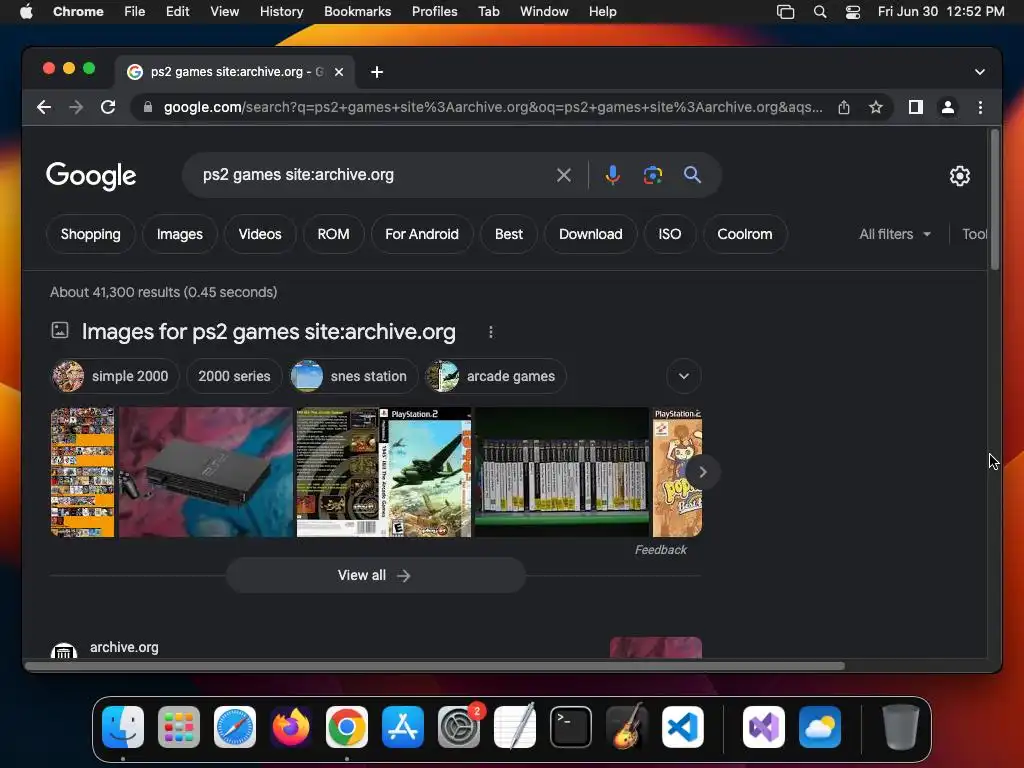
Task: Open Visual Studio Code in dock
Action: pos(682,727)
